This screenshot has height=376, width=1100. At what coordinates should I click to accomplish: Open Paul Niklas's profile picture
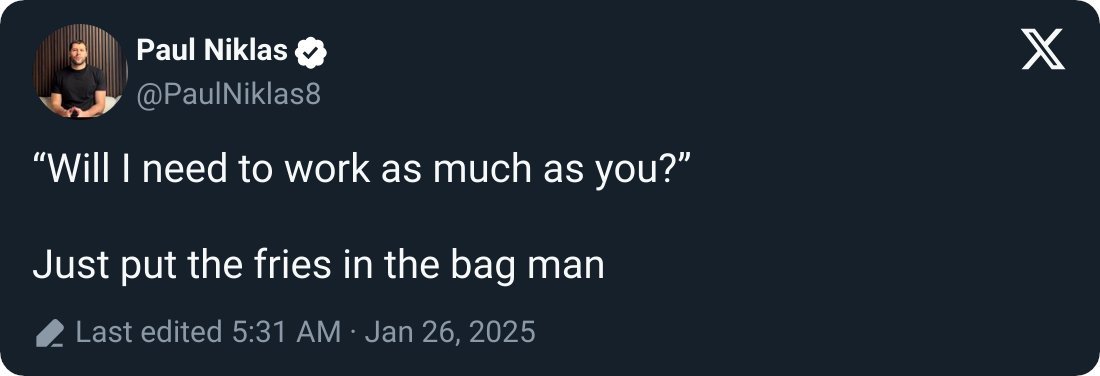click(x=80, y=71)
